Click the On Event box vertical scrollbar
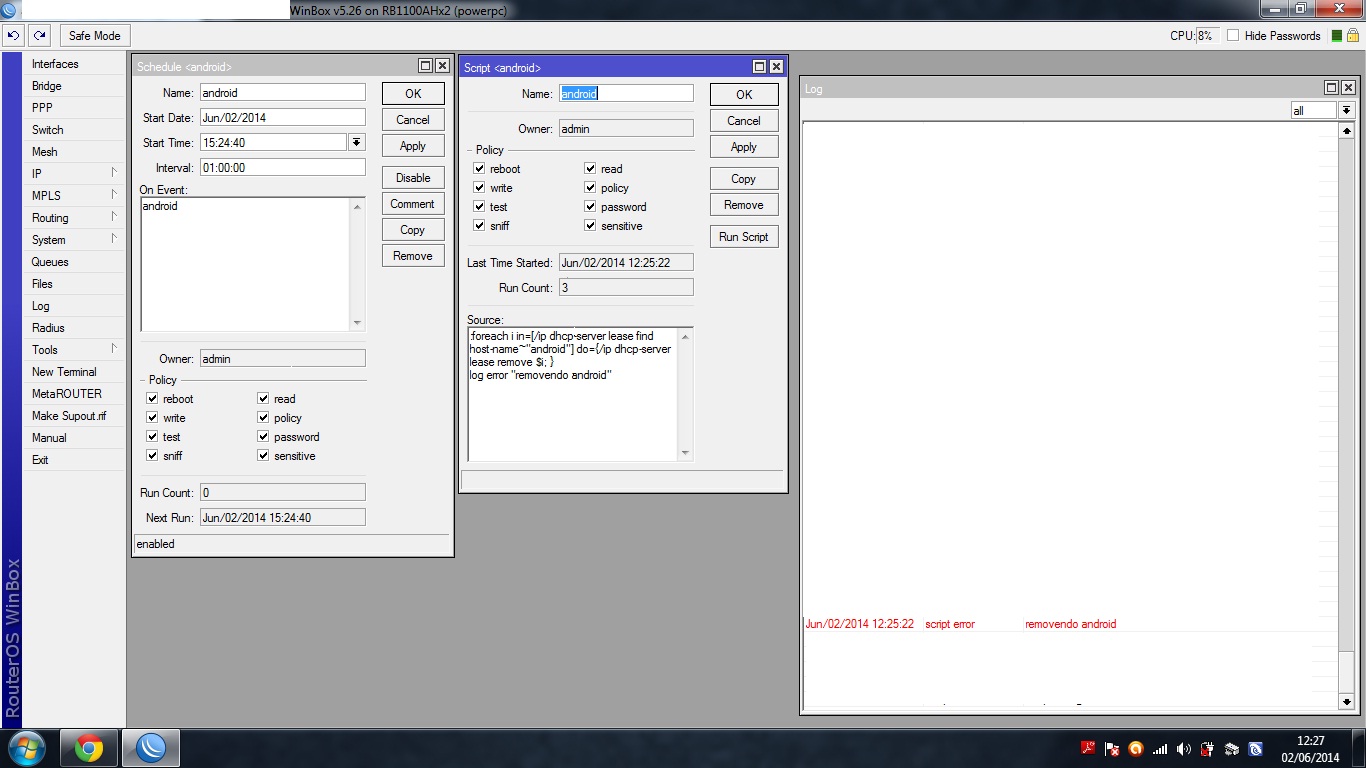1366x768 pixels. pos(357,264)
